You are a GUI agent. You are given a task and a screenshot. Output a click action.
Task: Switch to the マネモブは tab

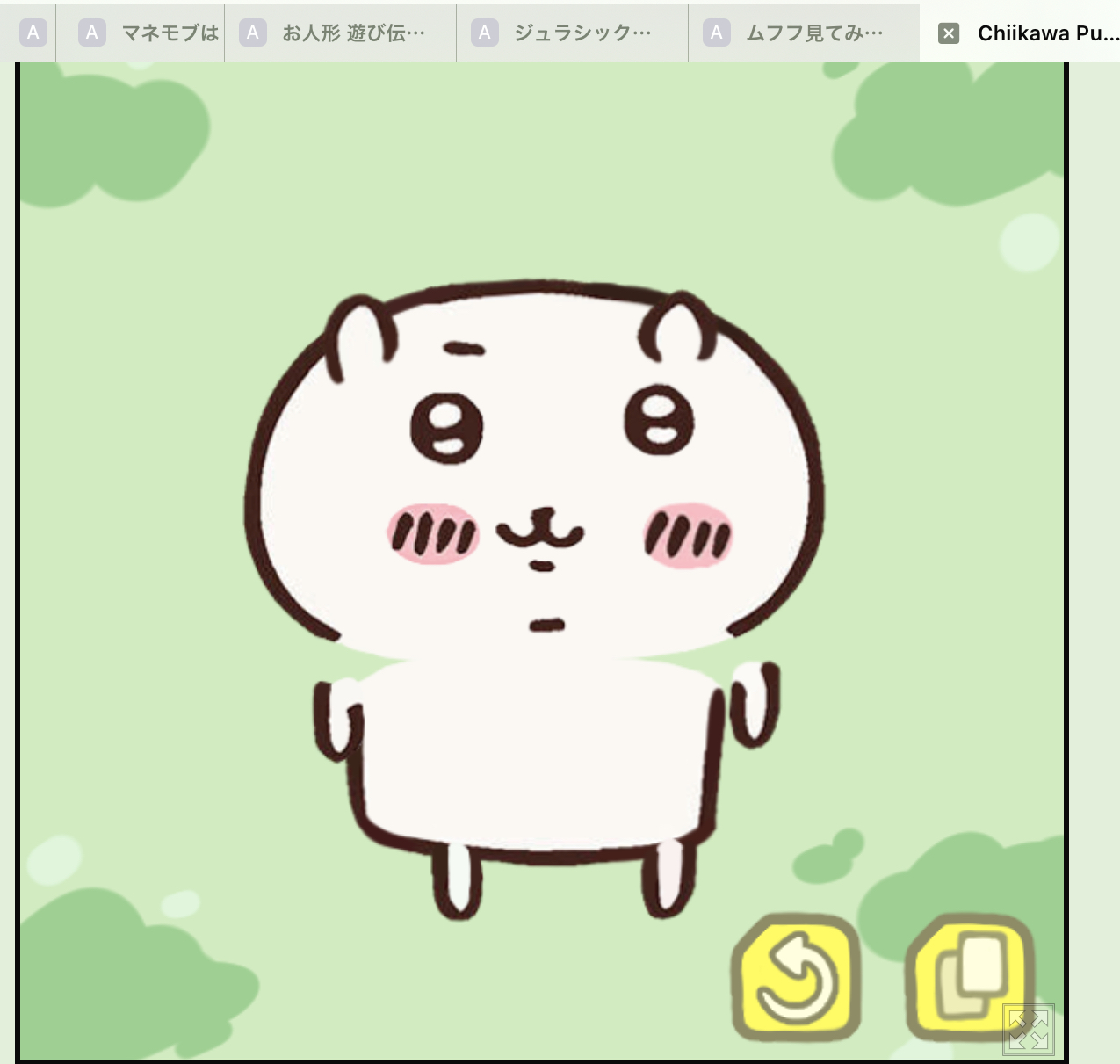tap(169, 33)
